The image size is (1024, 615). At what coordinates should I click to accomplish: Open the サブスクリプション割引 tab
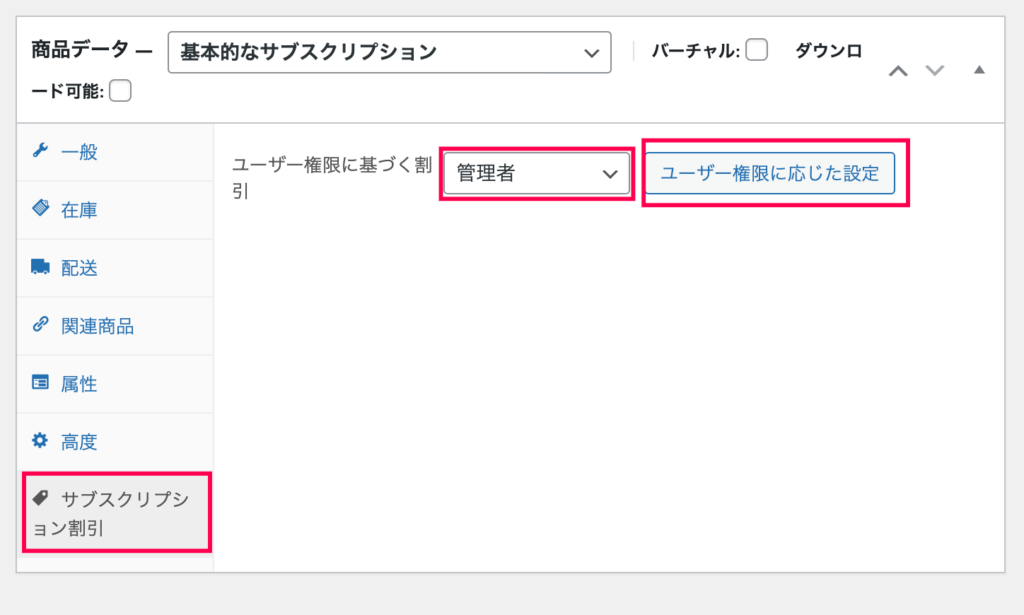(116, 513)
